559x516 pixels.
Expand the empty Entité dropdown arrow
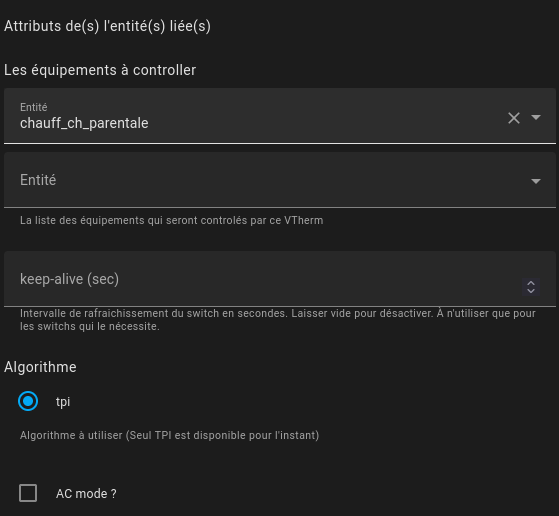(x=536, y=181)
